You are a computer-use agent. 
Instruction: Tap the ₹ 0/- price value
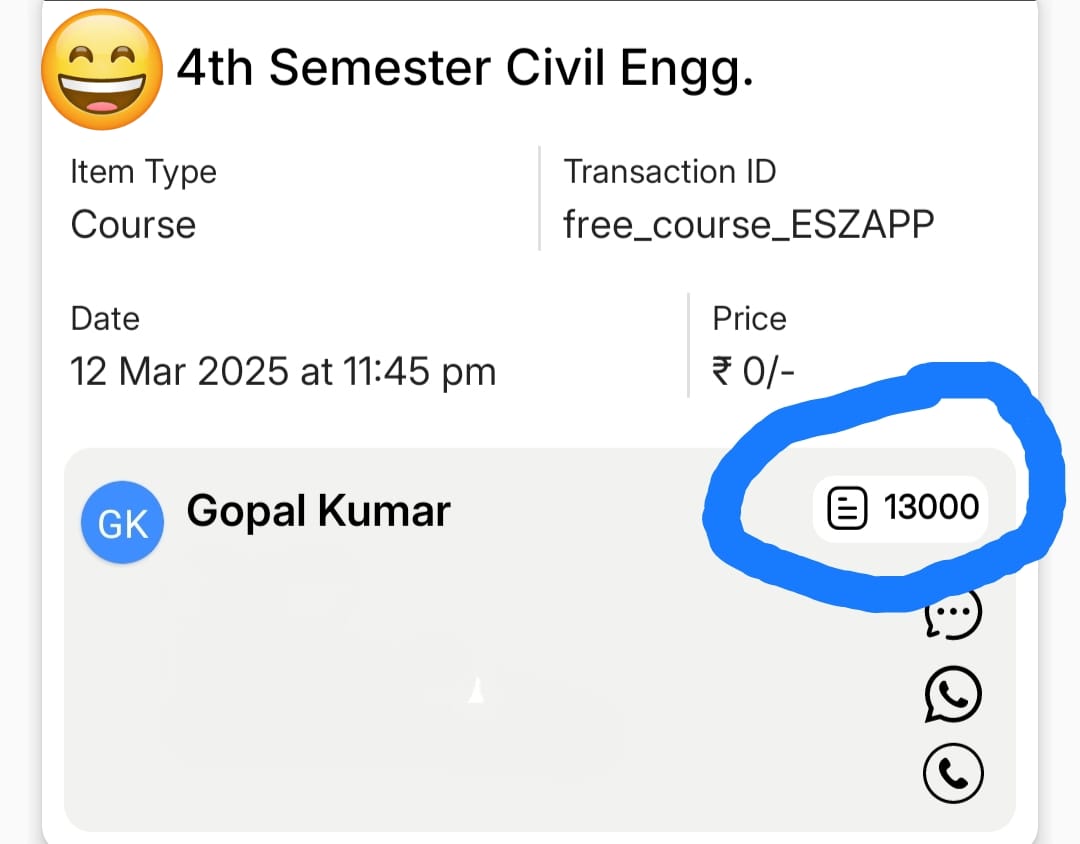point(753,372)
